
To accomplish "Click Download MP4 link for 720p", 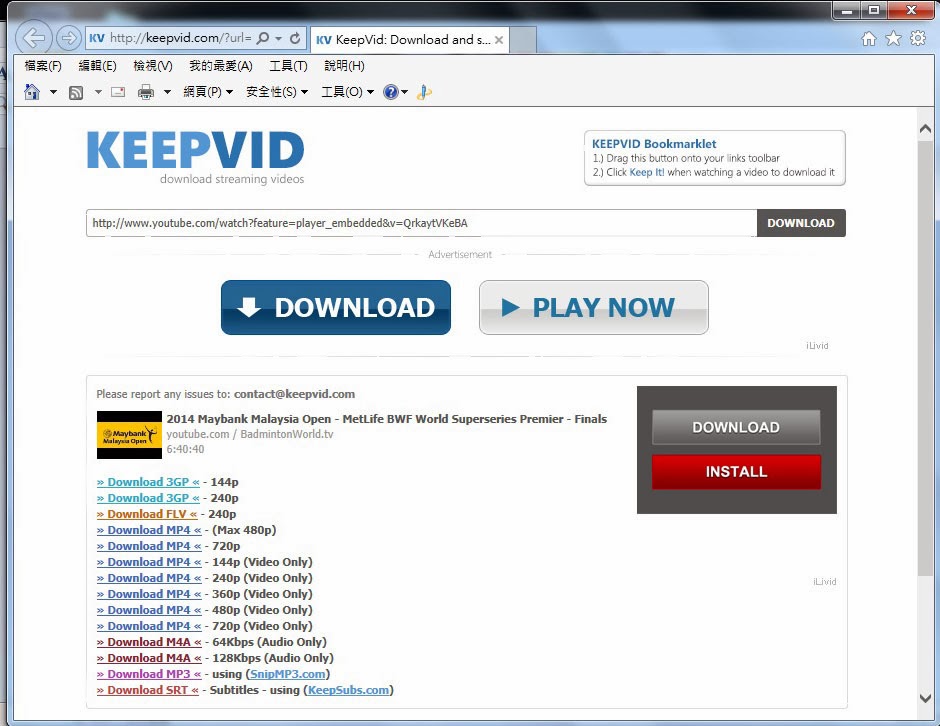I will [149, 546].
